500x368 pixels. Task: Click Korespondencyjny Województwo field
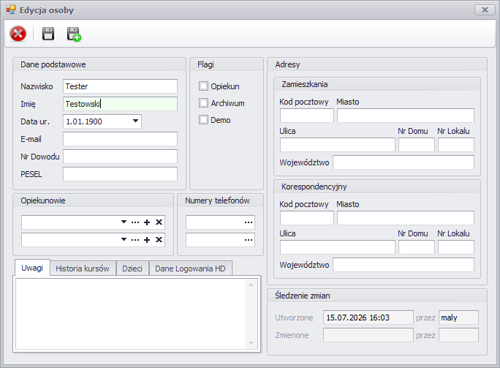pyautogui.click(x=403, y=265)
